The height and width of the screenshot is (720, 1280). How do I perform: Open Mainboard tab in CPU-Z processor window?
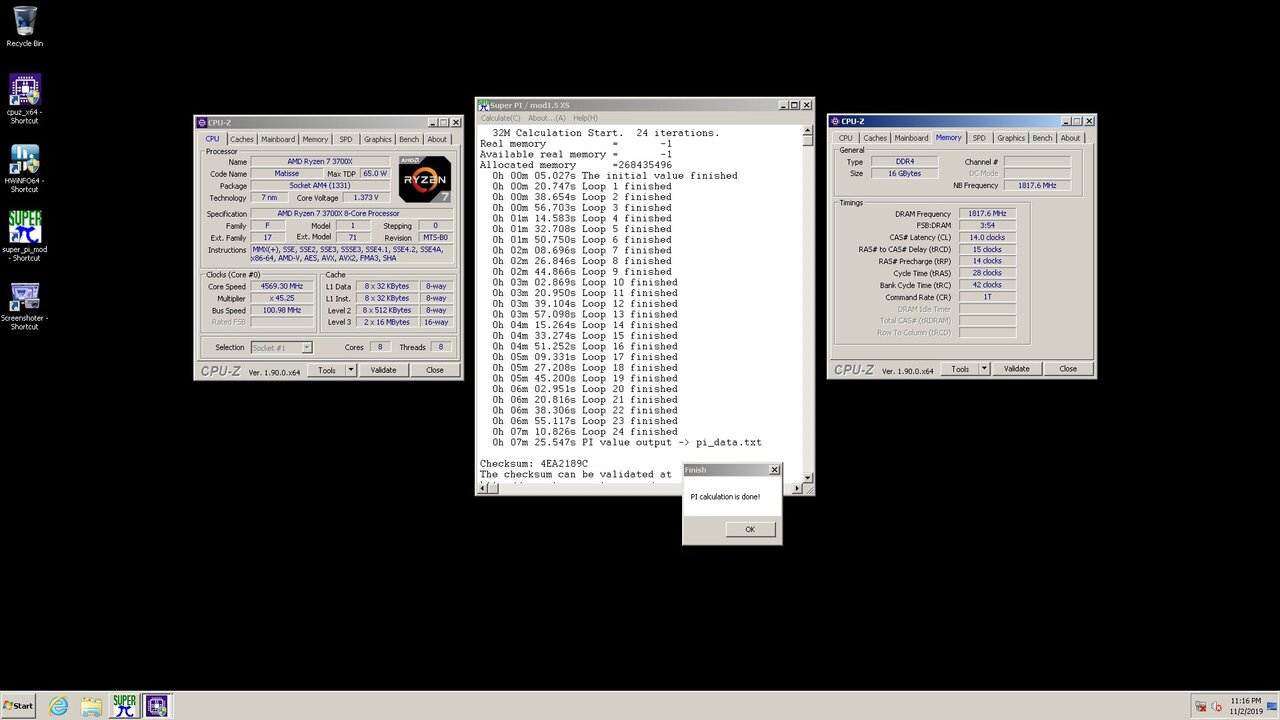click(278, 139)
